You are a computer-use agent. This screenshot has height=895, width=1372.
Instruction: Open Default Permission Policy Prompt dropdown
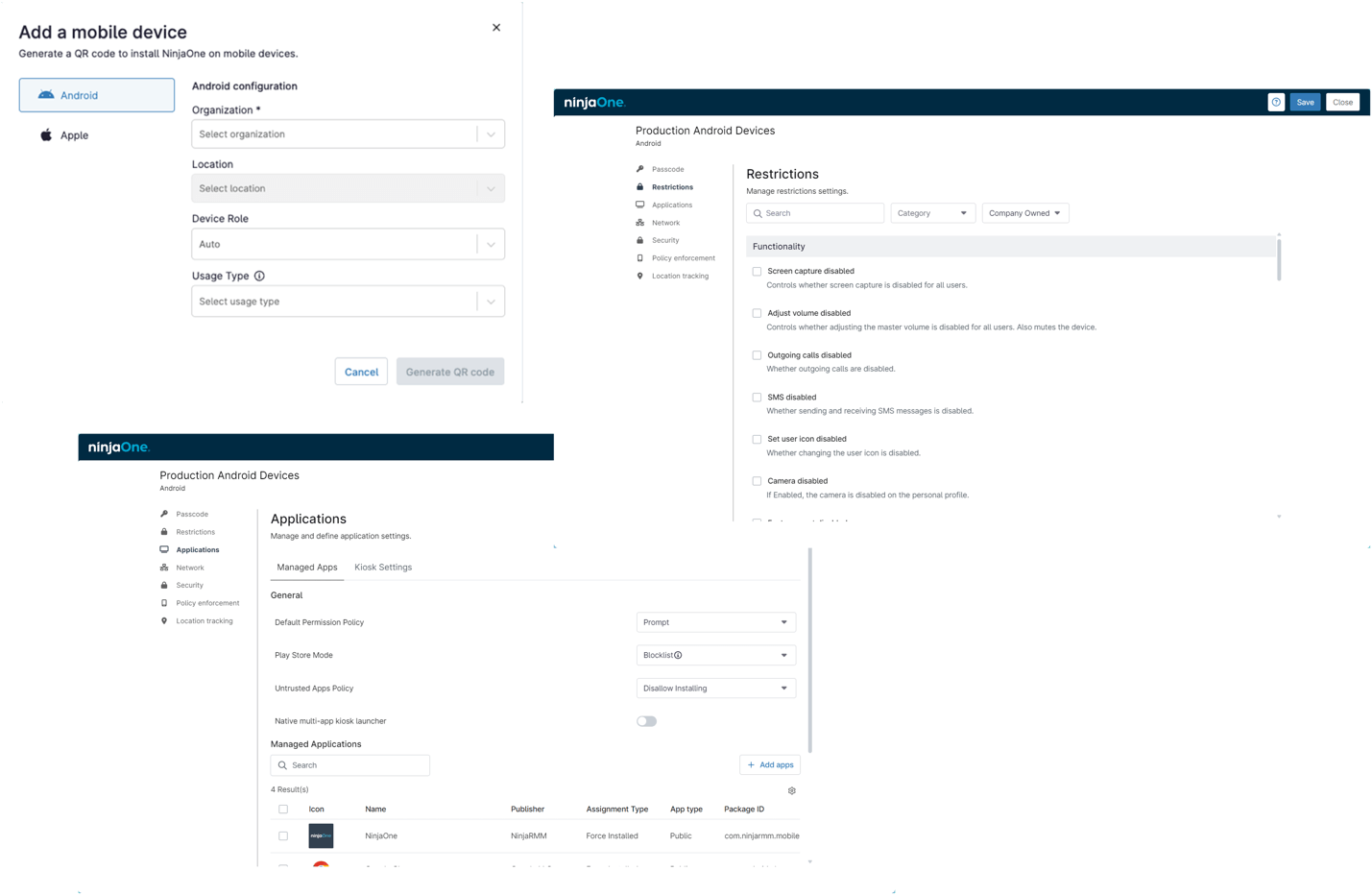pyautogui.click(x=716, y=622)
